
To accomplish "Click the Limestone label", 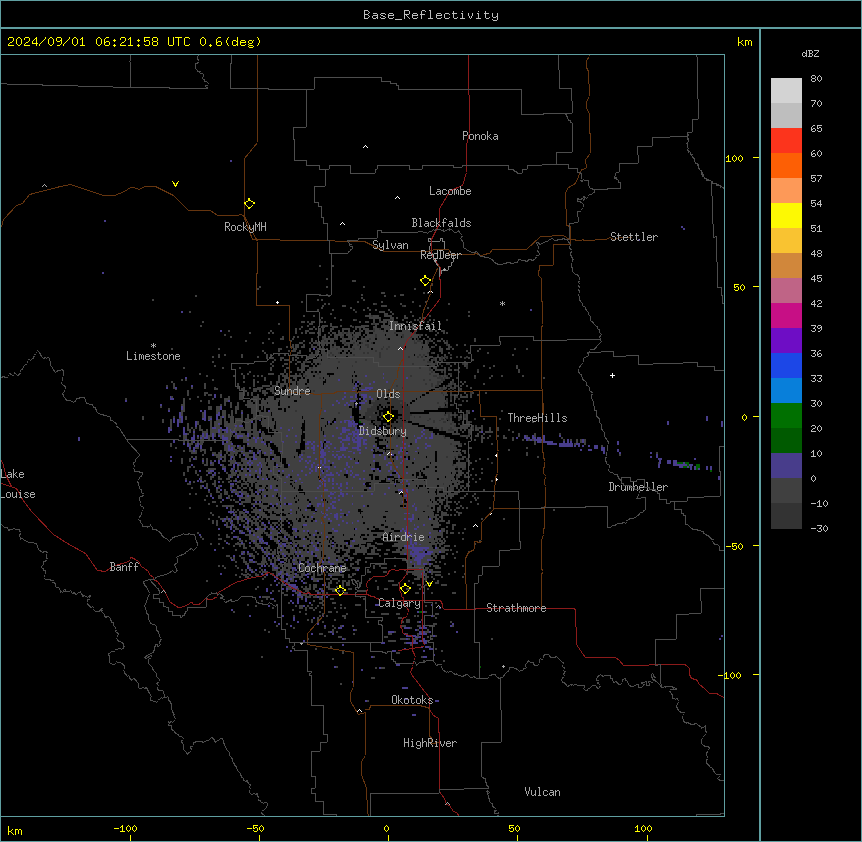I will pos(153,356).
